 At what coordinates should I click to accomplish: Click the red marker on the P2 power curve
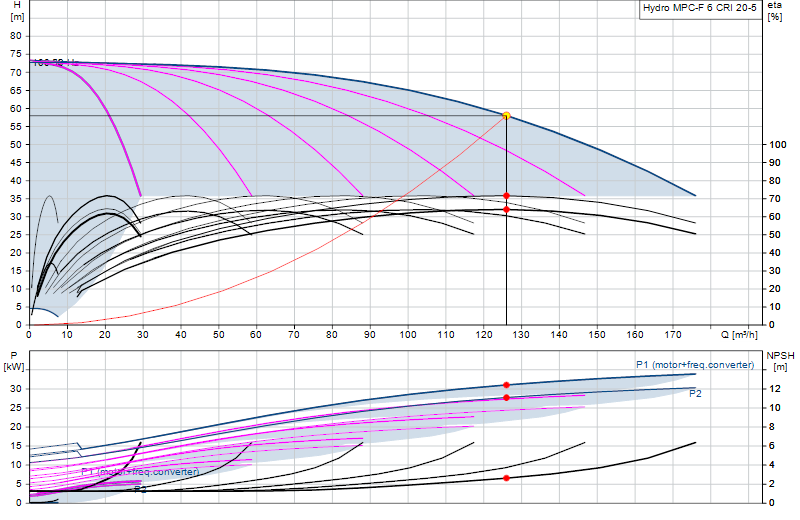[x=506, y=398]
